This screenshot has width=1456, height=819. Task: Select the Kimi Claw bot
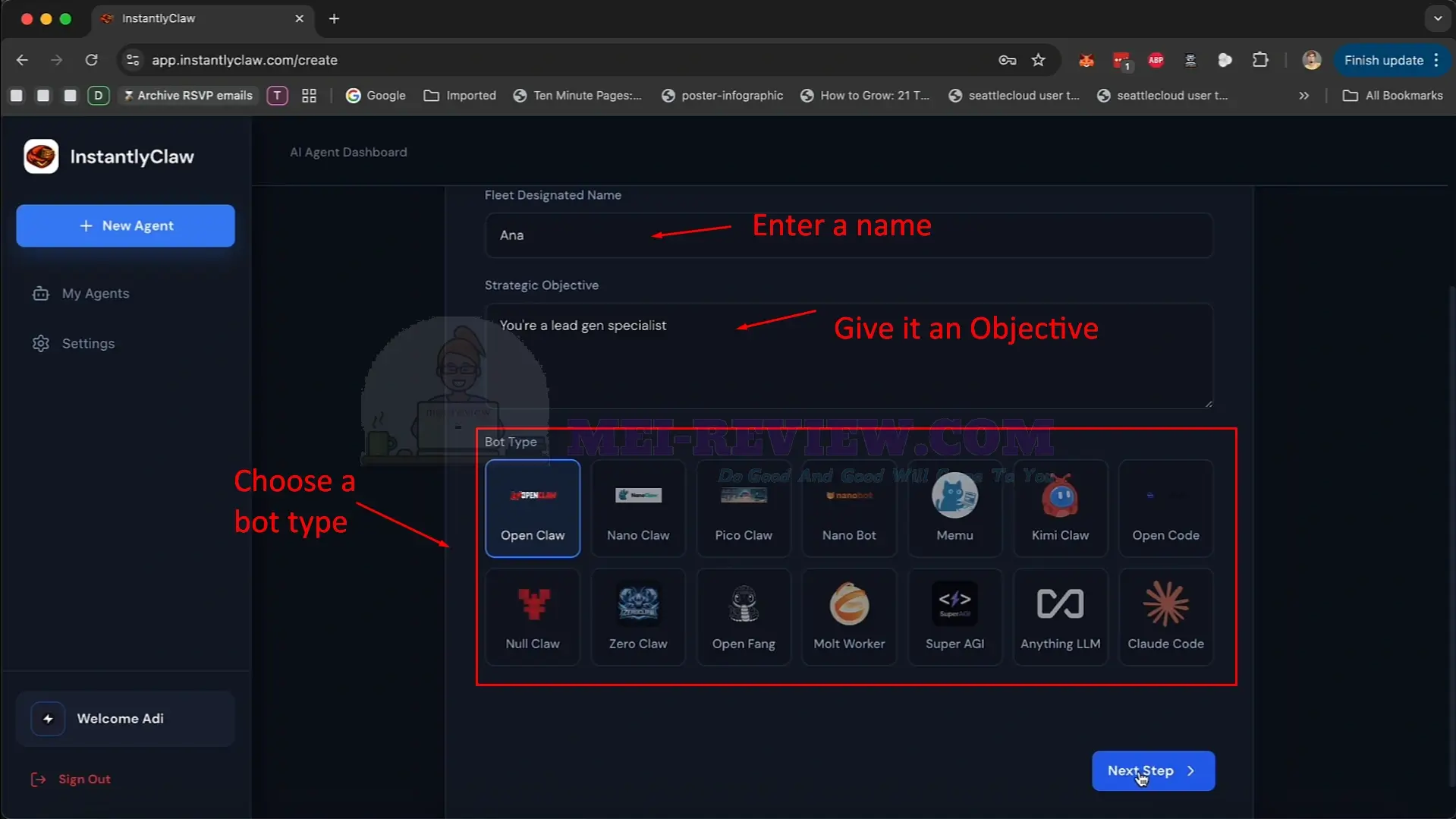[x=1060, y=508]
